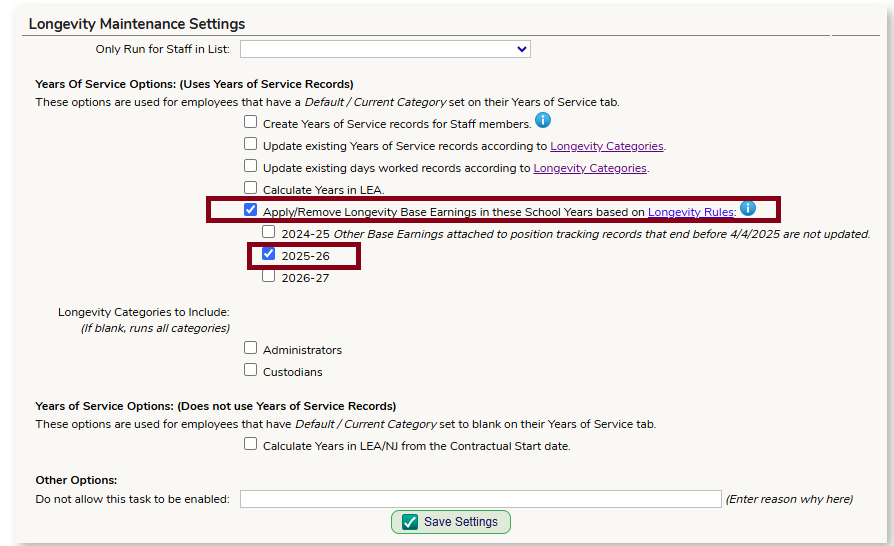The image size is (894, 546).
Task: Check Update existing Years of Service records
Action: [250, 144]
